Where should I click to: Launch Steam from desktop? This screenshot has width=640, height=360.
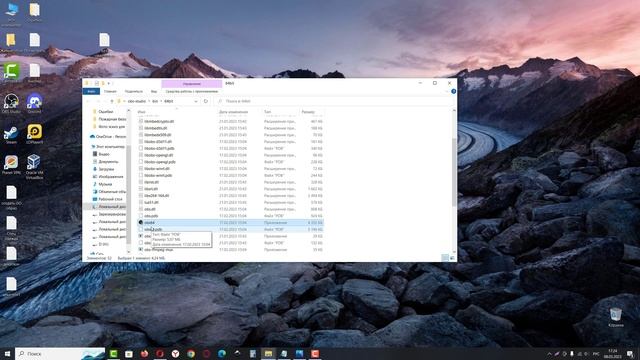[11, 134]
